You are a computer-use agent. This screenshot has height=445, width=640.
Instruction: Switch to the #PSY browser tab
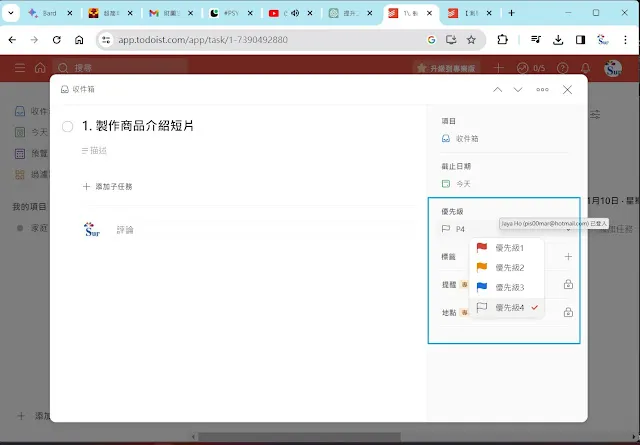[224, 13]
